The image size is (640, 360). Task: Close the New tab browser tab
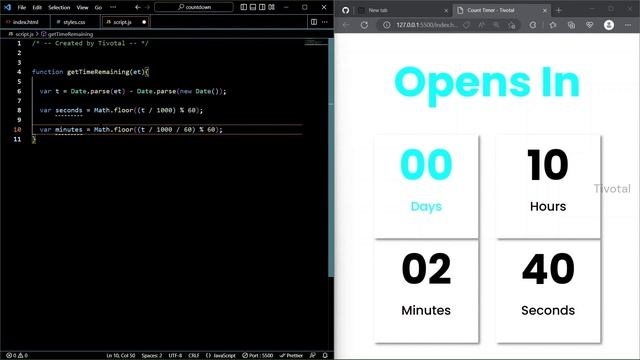point(446,11)
